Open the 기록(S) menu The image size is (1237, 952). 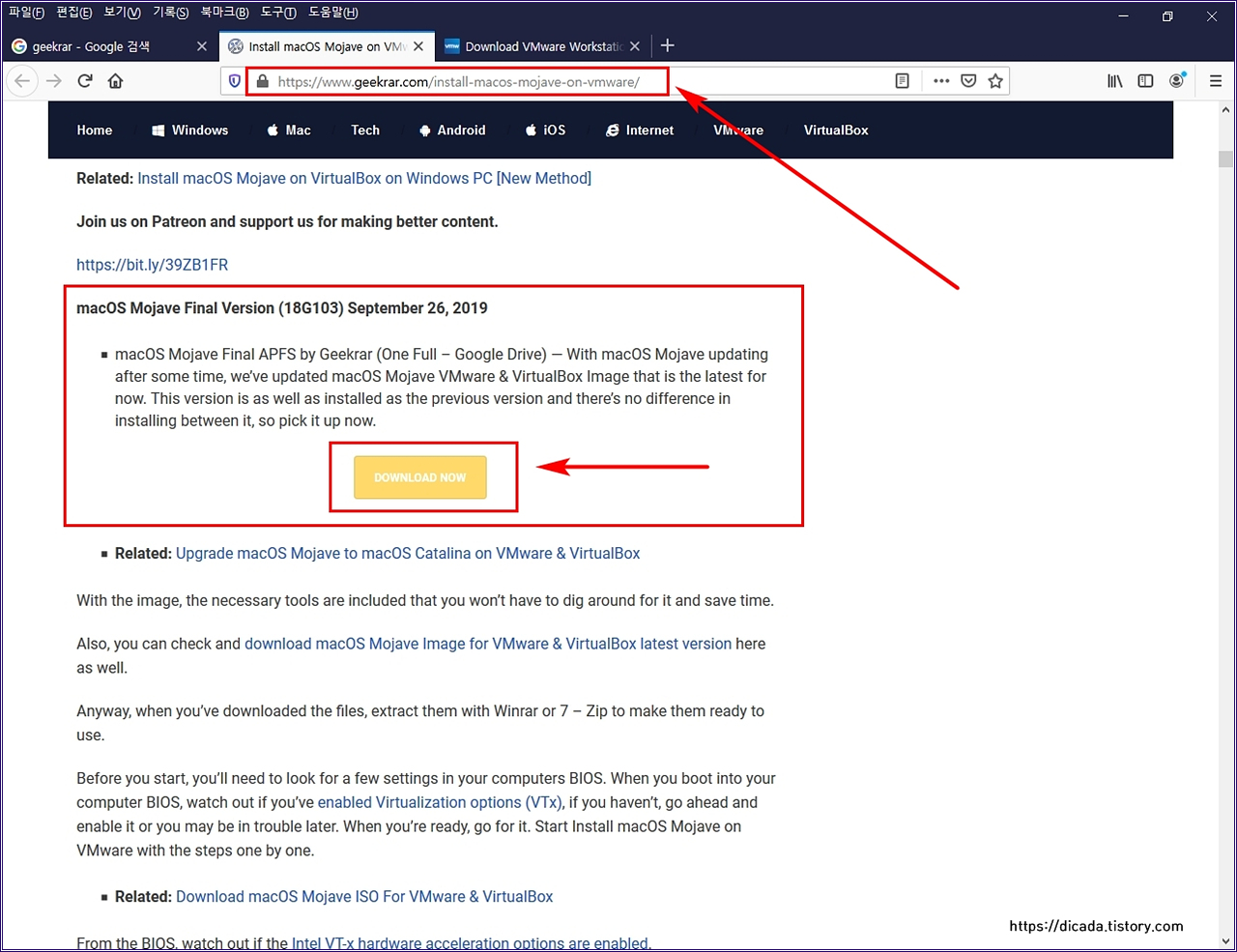pyautogui.click(x=170, y=13)
